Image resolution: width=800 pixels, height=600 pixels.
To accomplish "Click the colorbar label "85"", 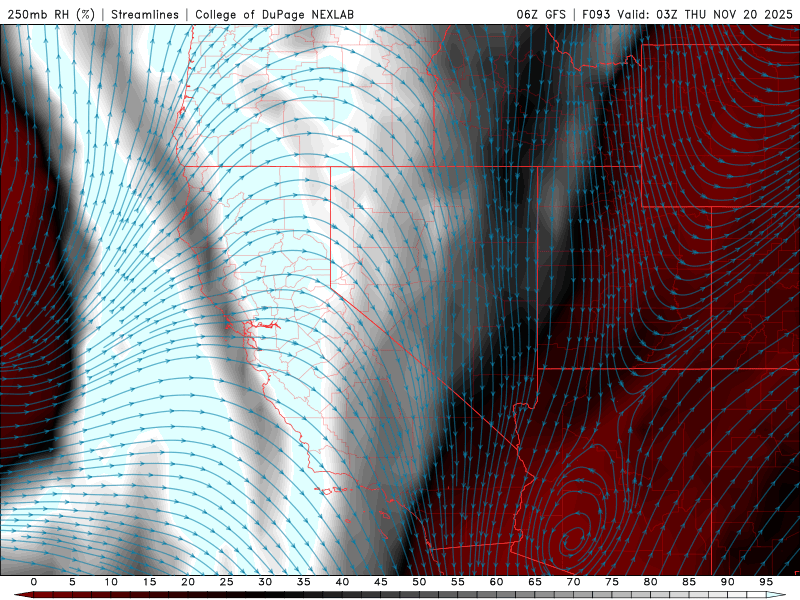I will (x=689, y=582).
